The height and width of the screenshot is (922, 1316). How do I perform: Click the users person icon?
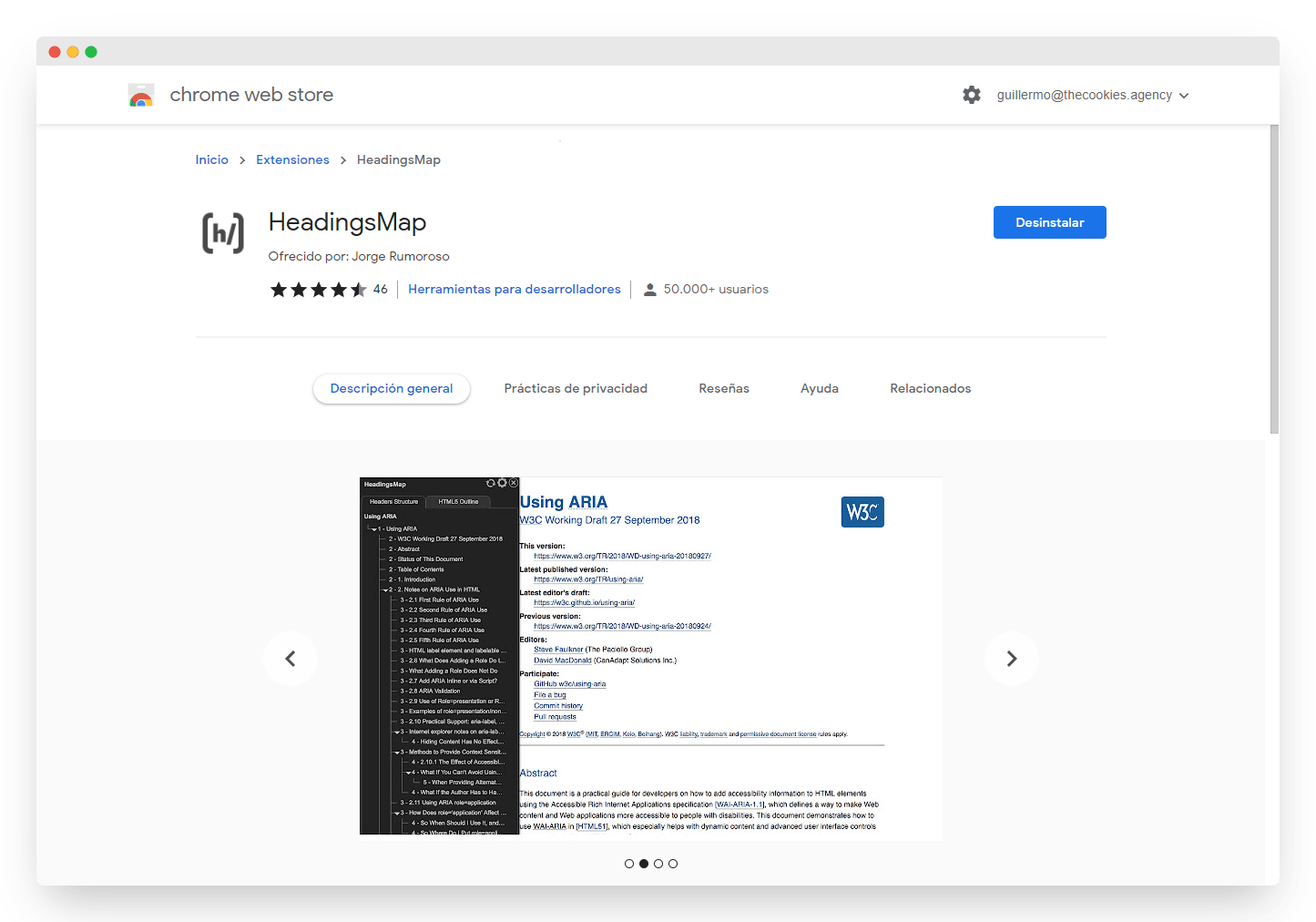click(649, 290)
